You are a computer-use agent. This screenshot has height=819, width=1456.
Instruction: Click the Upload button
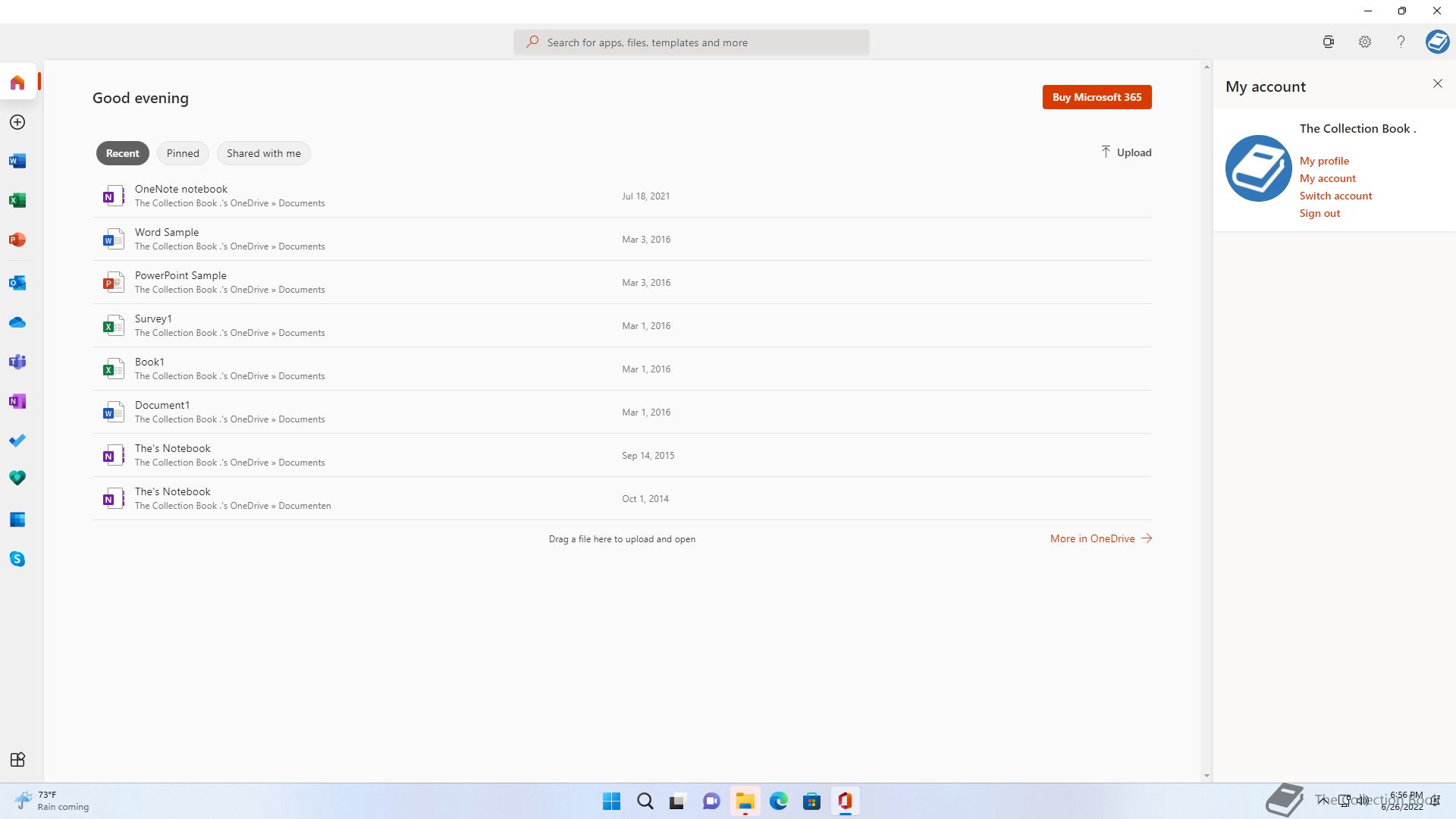(1126, 152)
